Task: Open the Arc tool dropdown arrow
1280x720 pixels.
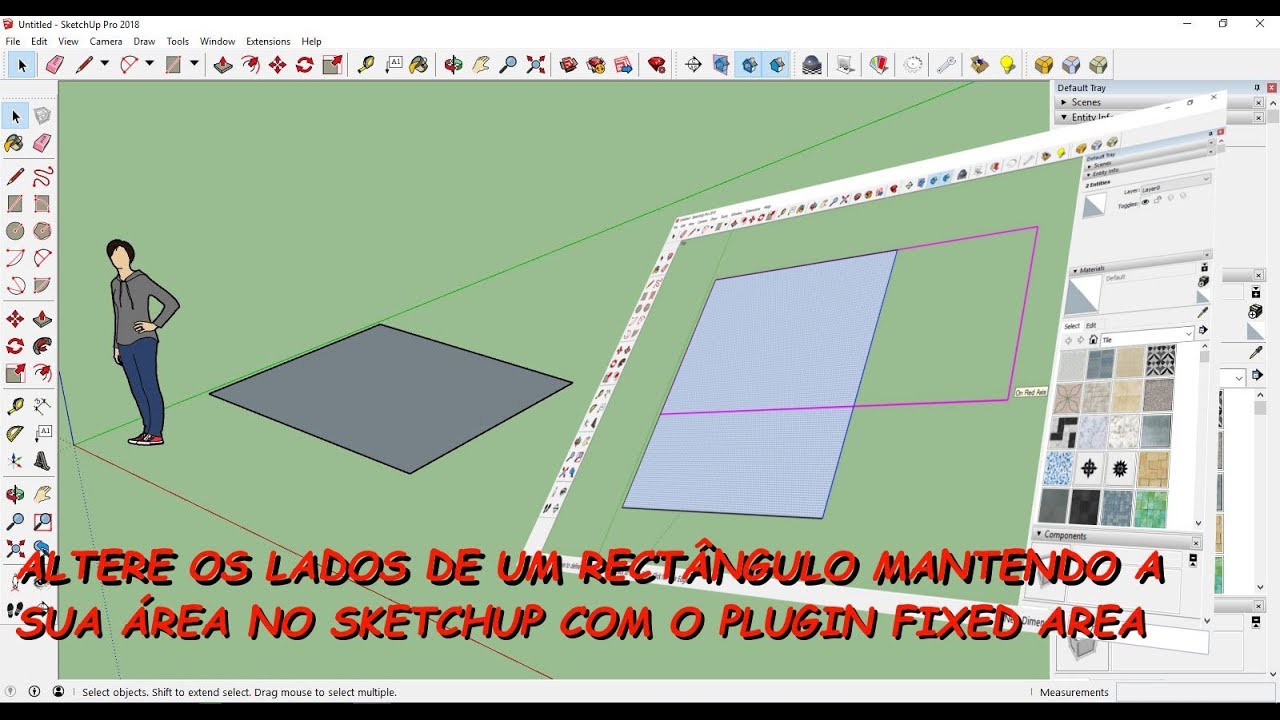Action: tap(149, 65)
